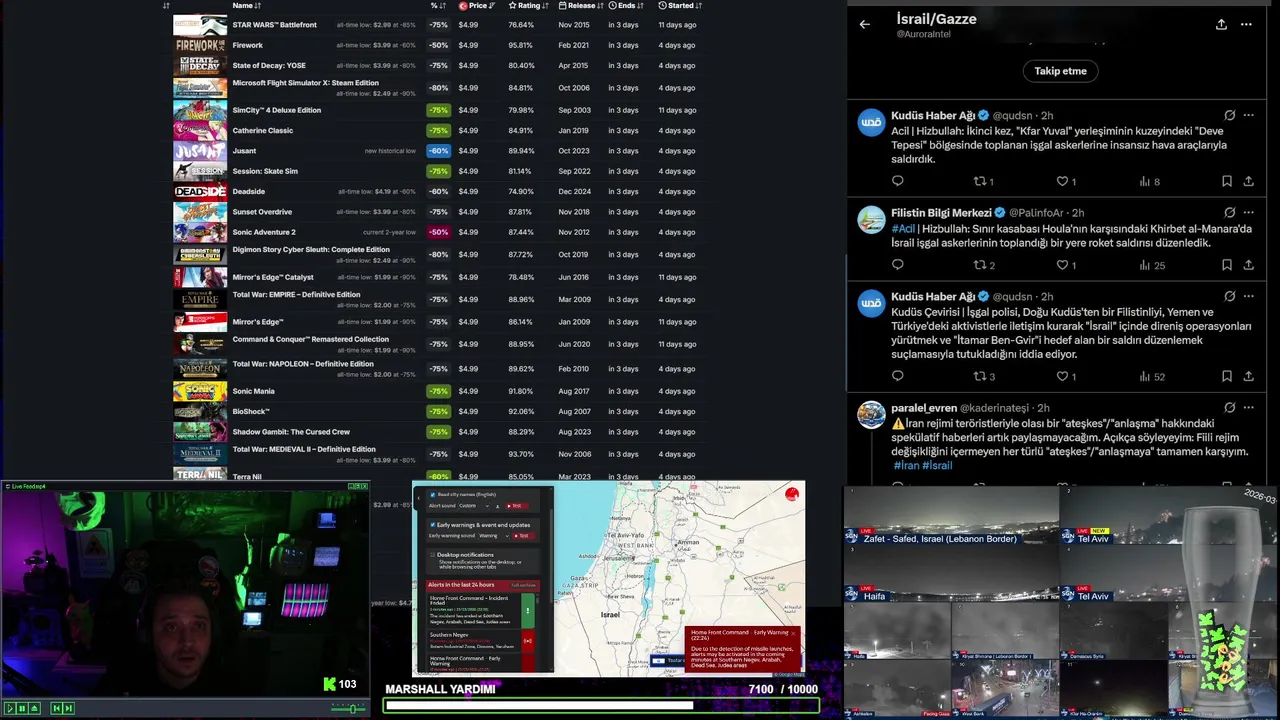The width and height of the screenshot is (1280, 720).
Task: Go back using the arrow beside İsrail/Gazze
Action: 865,24
